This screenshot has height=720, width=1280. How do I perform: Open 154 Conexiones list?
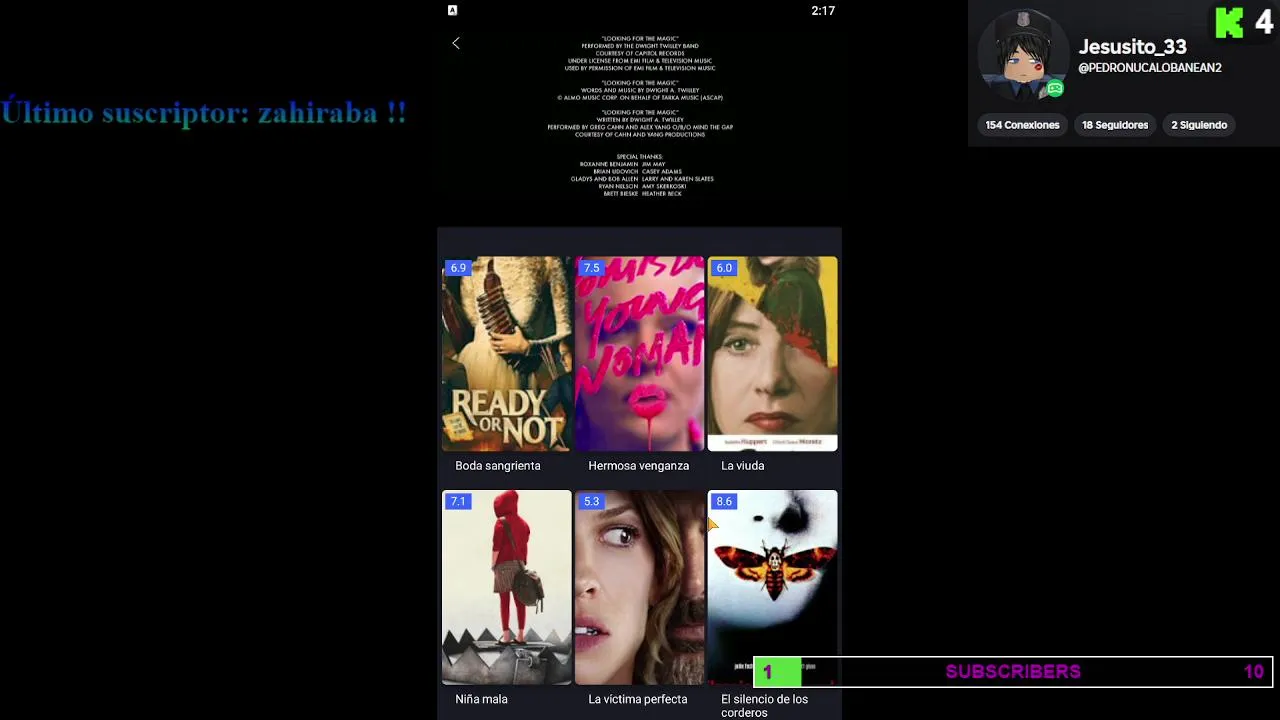click(1022, 125)
